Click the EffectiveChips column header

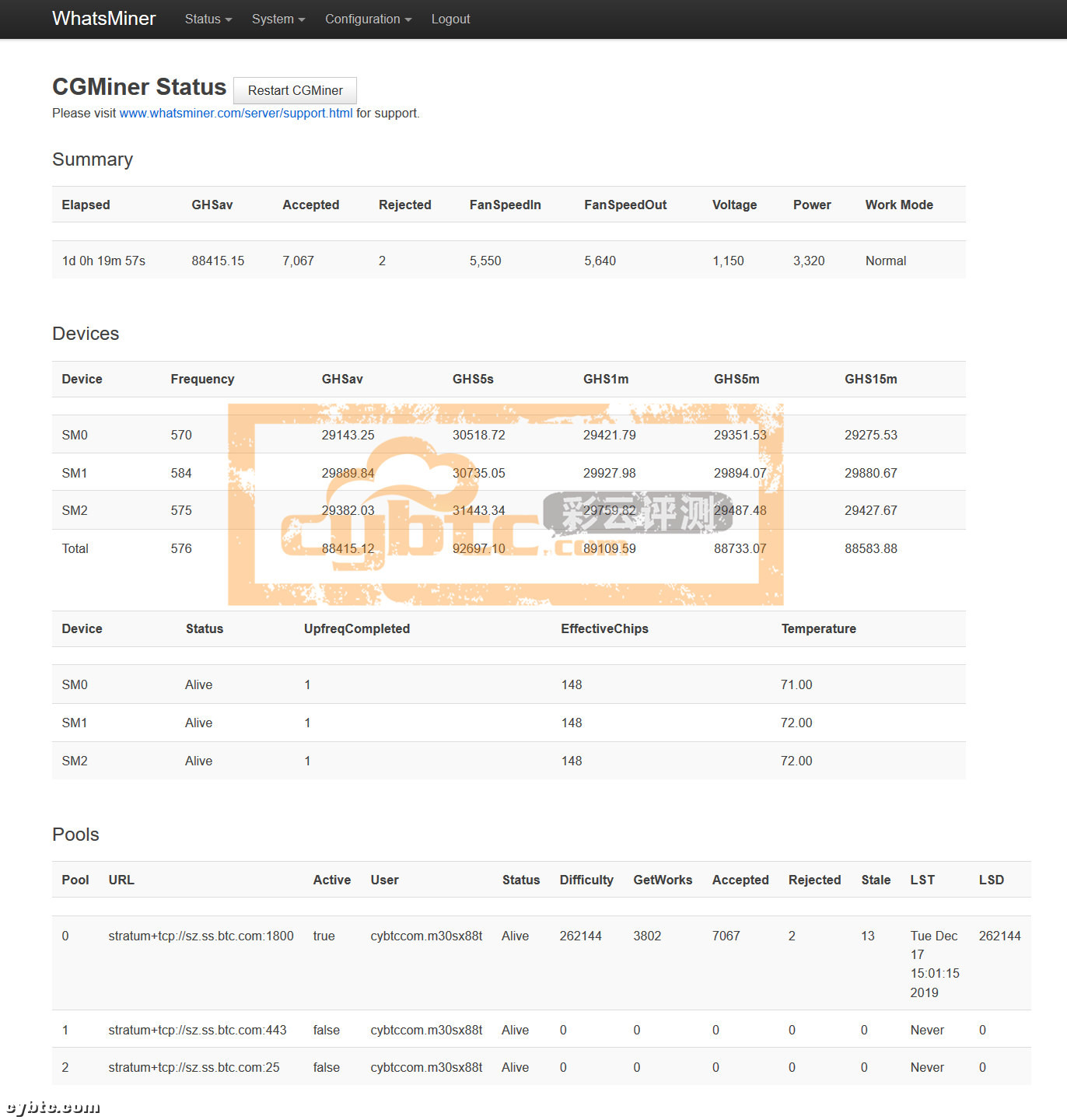tap(605, 628)
